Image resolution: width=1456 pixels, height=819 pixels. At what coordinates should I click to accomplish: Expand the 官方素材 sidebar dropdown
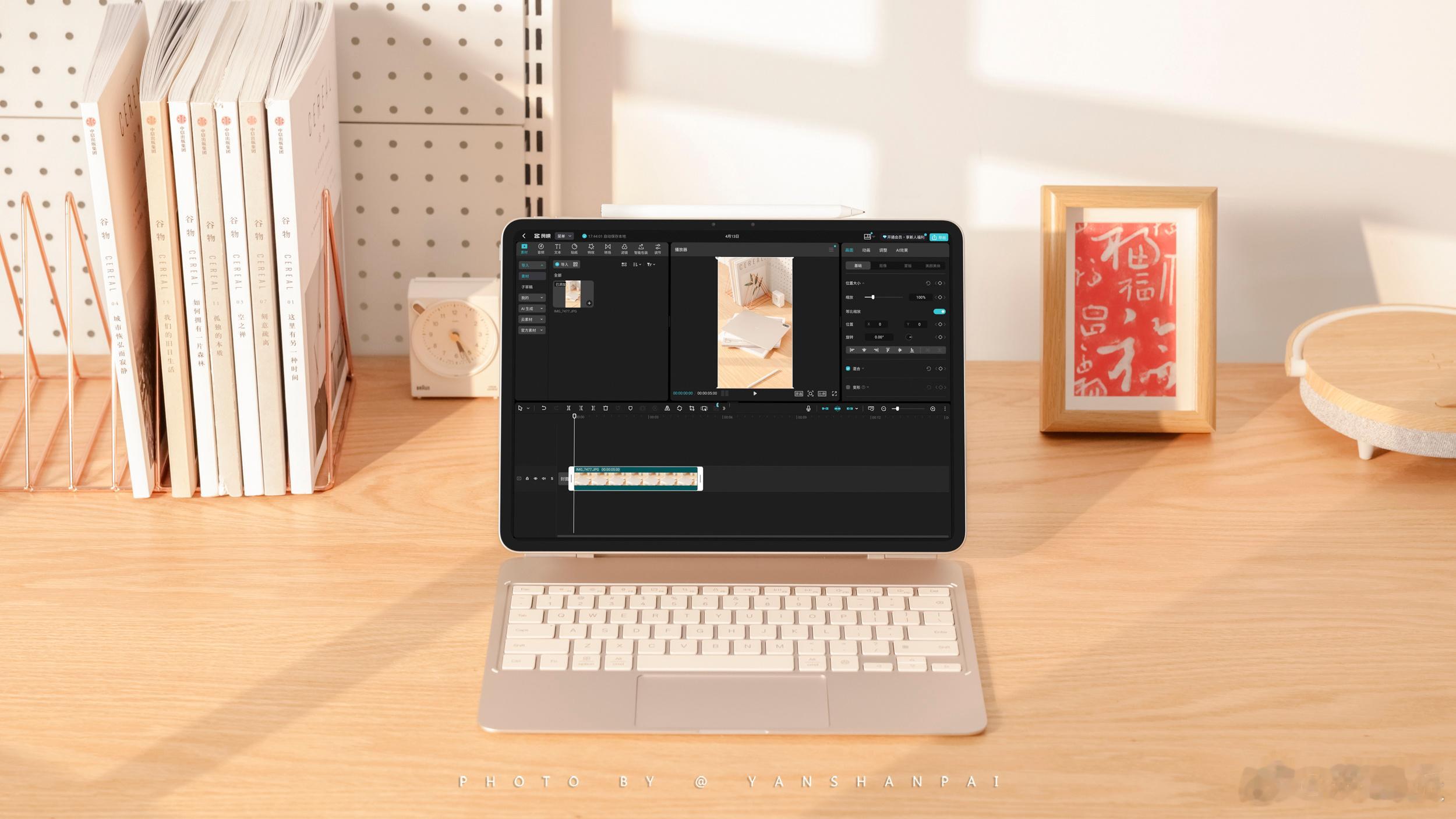[532, 330]
